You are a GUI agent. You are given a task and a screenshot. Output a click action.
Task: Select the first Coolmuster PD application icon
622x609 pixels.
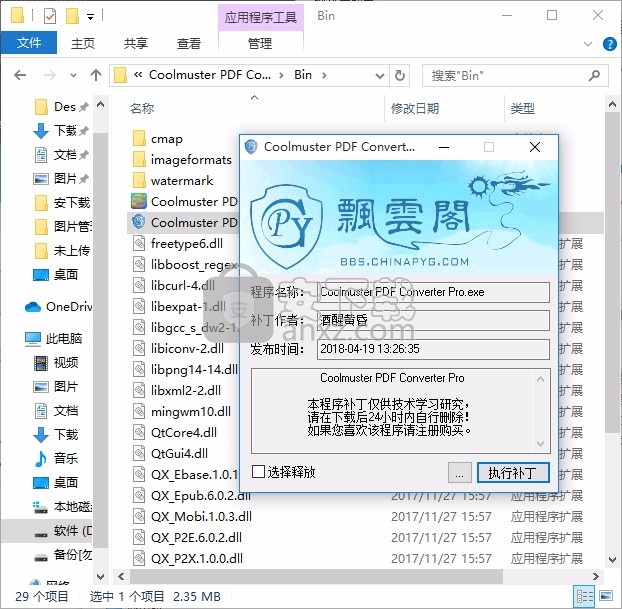click(138, 202)
